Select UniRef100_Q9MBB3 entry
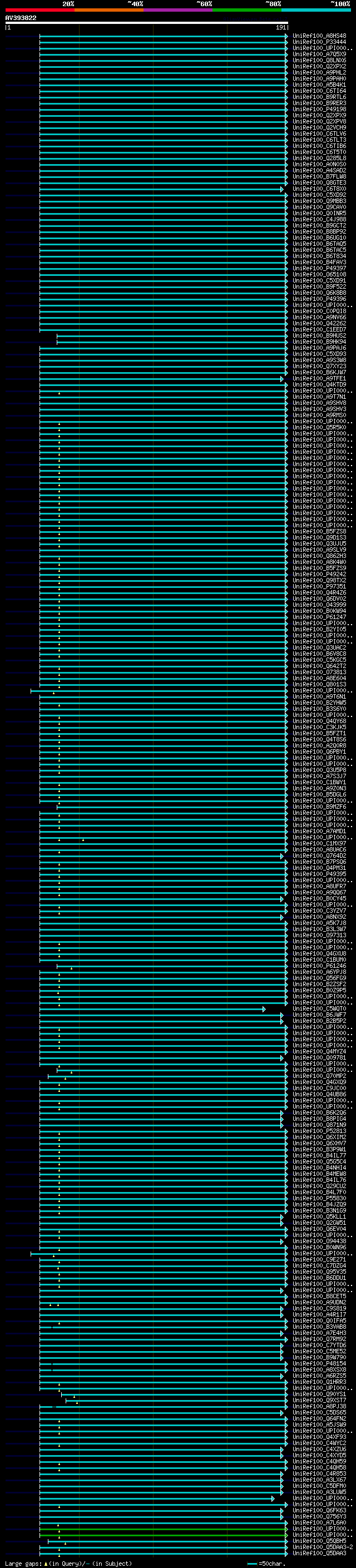The height and width of the screenshot is (1568, 356). pos(319,201)
